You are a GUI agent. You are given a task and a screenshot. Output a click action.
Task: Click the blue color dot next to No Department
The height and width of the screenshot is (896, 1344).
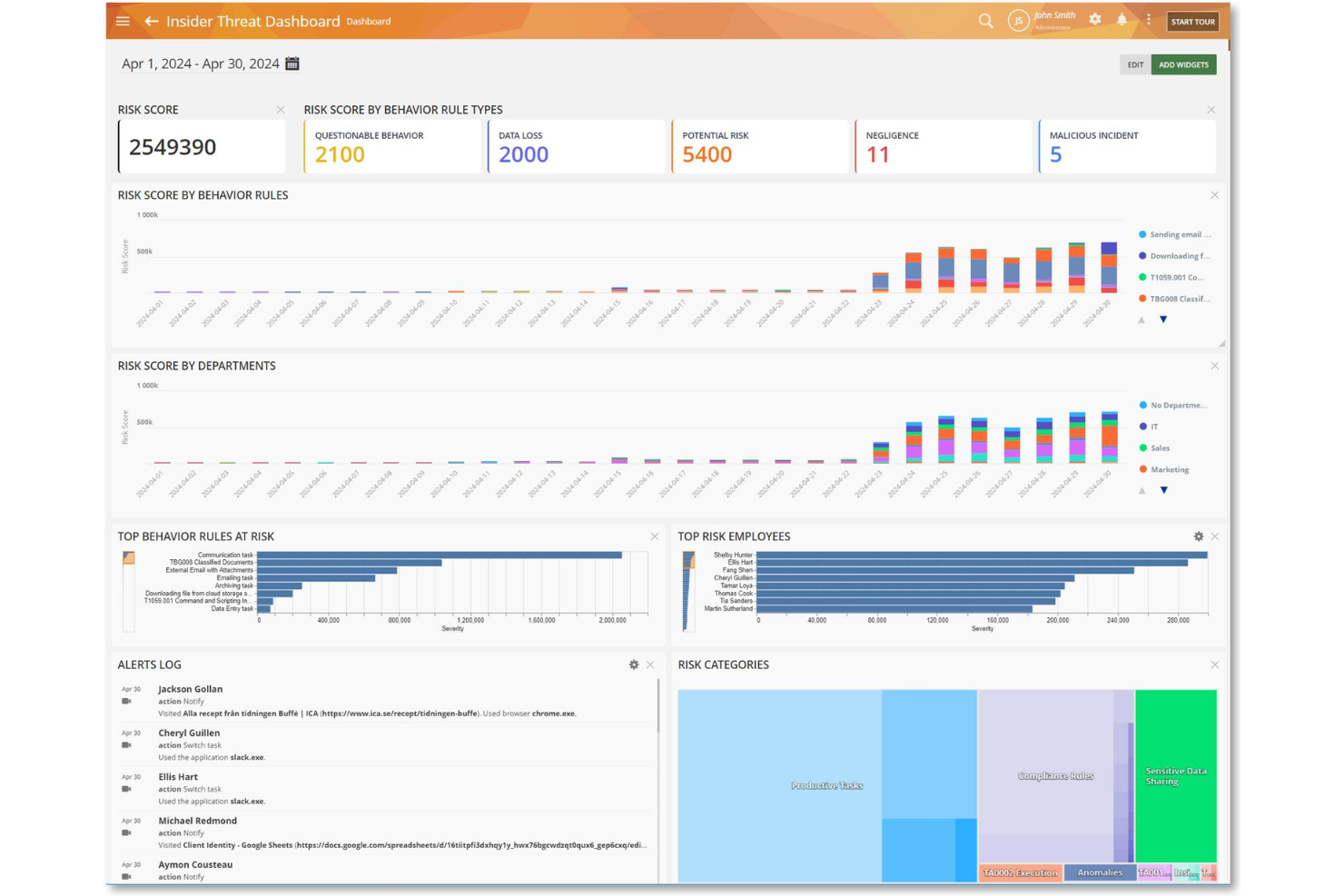click(x=1142, y=405)
